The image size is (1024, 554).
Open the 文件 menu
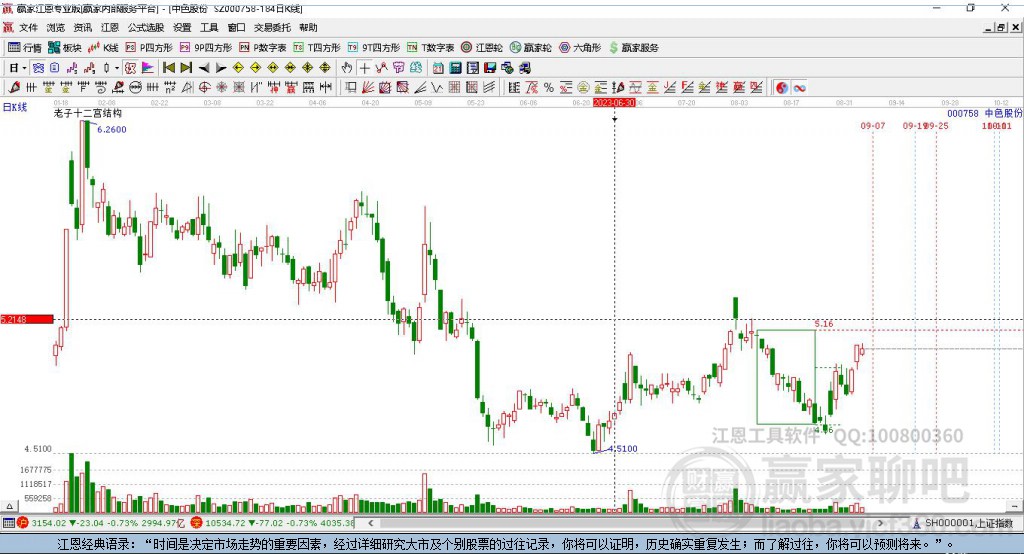point(28,27)
